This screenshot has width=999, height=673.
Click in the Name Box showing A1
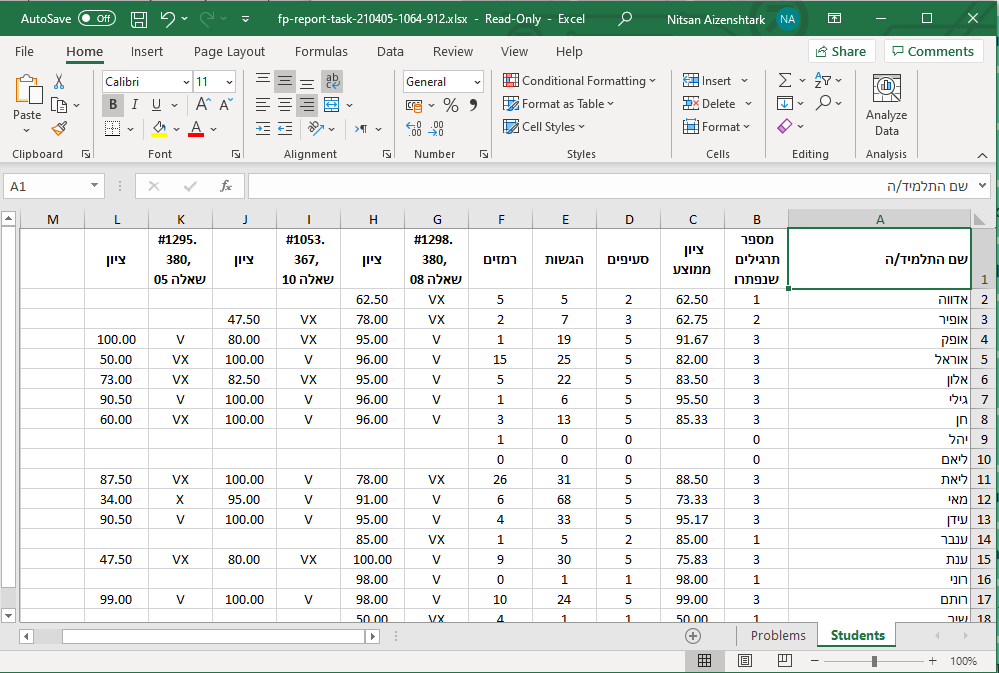(x=45, y=186)
